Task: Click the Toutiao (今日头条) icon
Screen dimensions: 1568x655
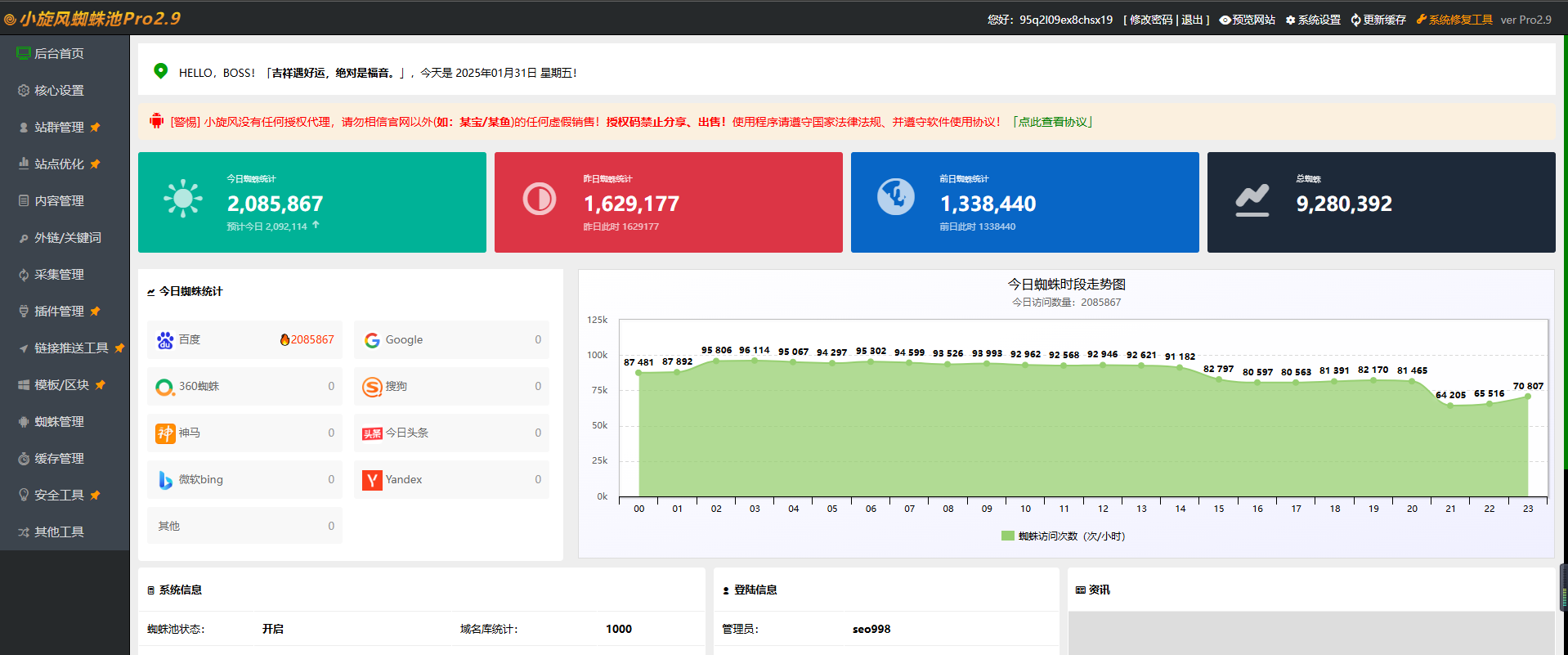Action: click(372, 433)
